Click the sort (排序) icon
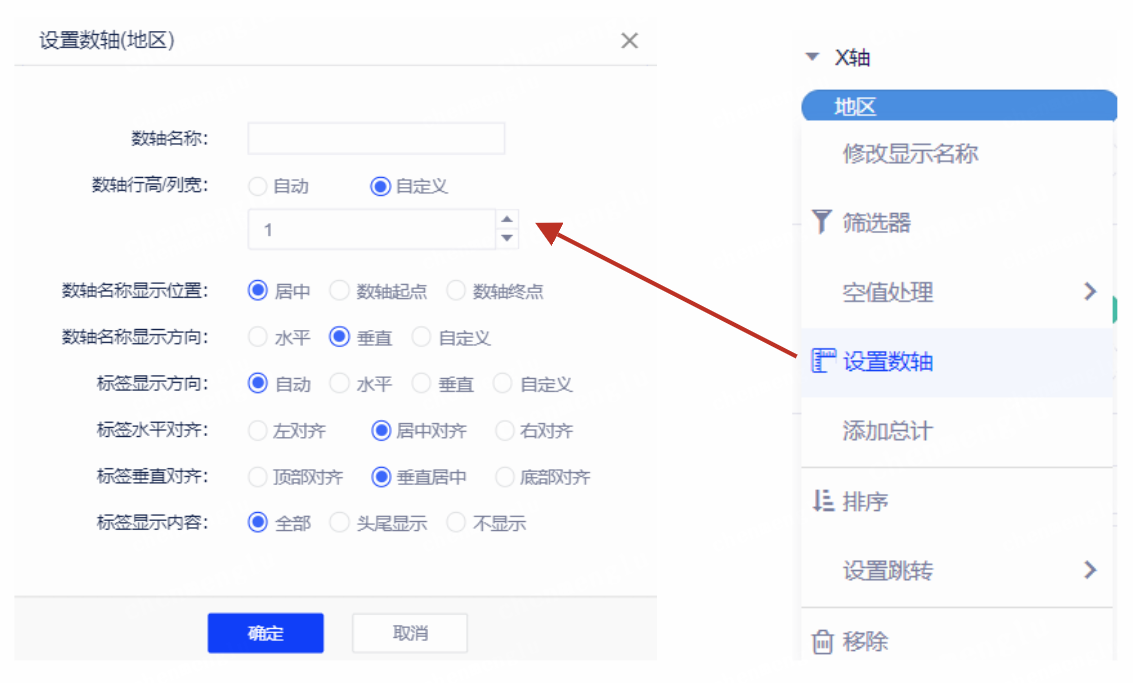 [822, 501]
